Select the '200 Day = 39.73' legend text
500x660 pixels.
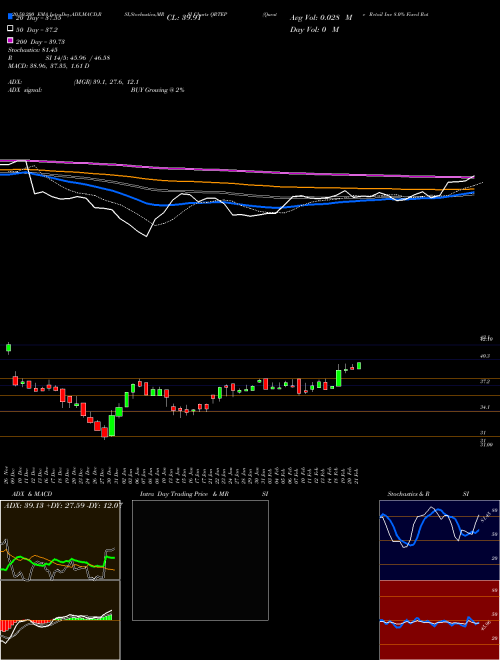coord(40,42)
